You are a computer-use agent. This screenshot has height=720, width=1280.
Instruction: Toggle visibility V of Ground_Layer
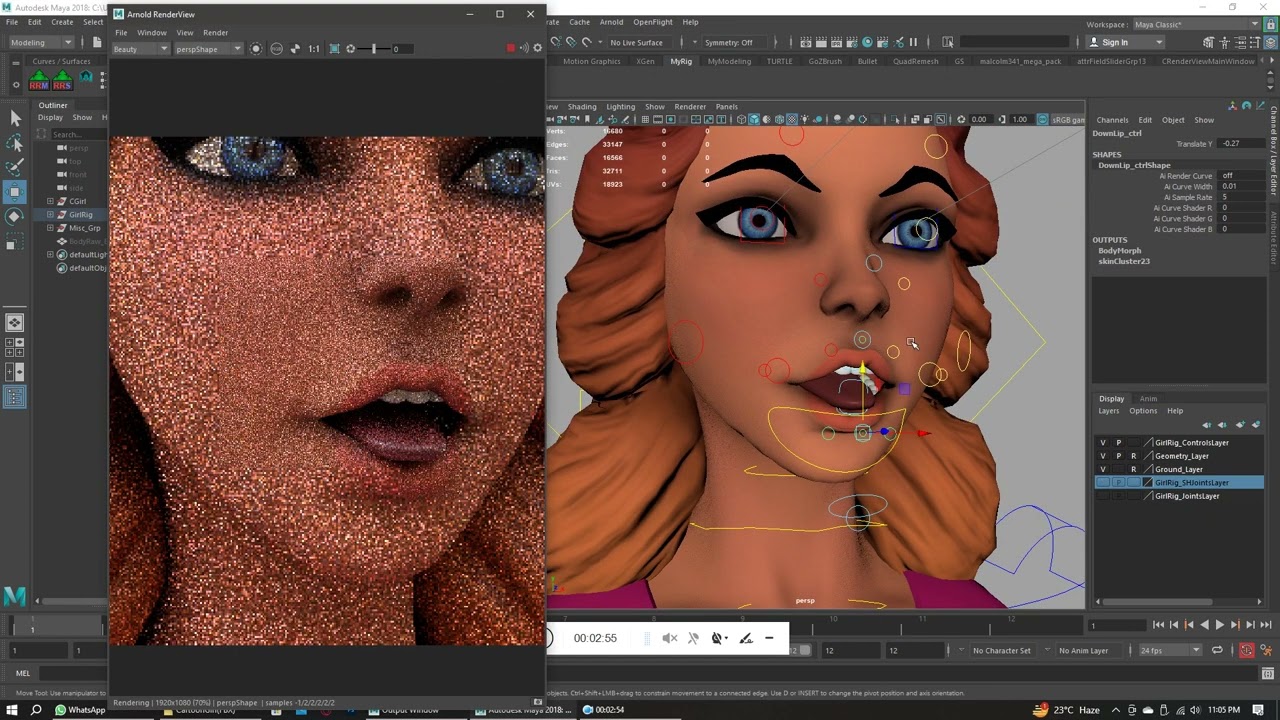coord(1103,469)
